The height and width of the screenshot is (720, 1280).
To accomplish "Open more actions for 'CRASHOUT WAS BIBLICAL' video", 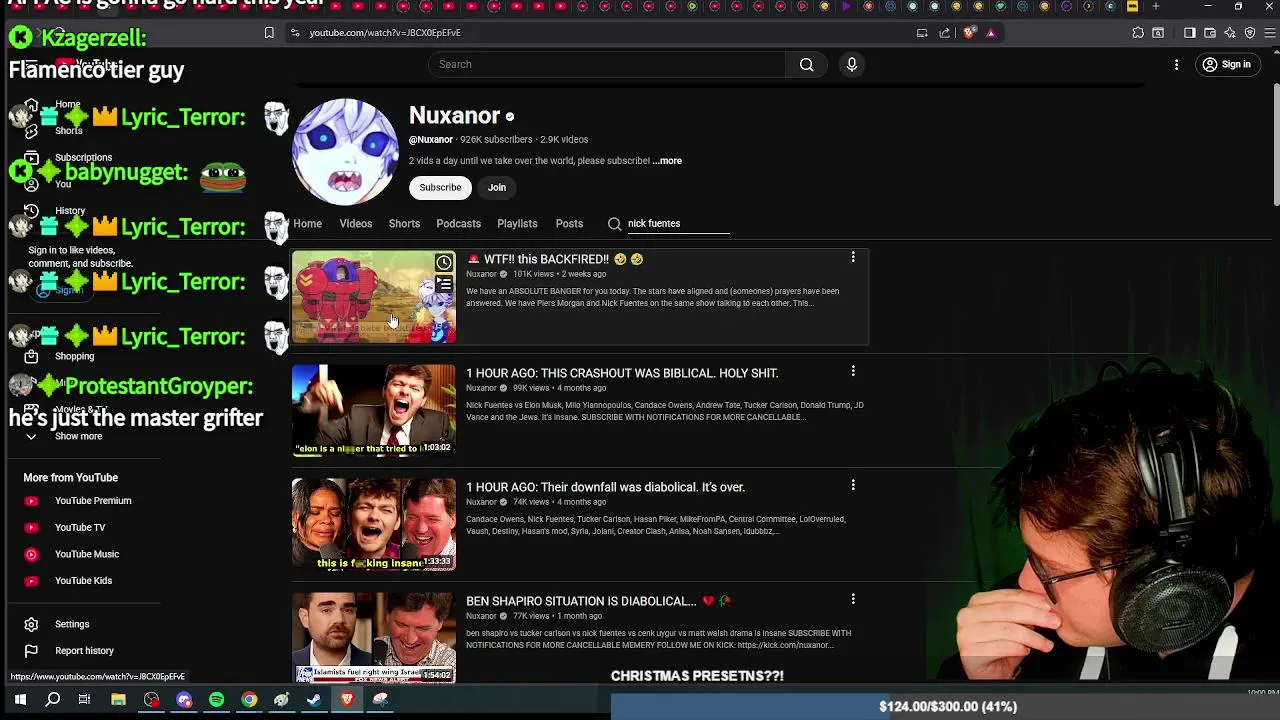I will tap(853, 372).
